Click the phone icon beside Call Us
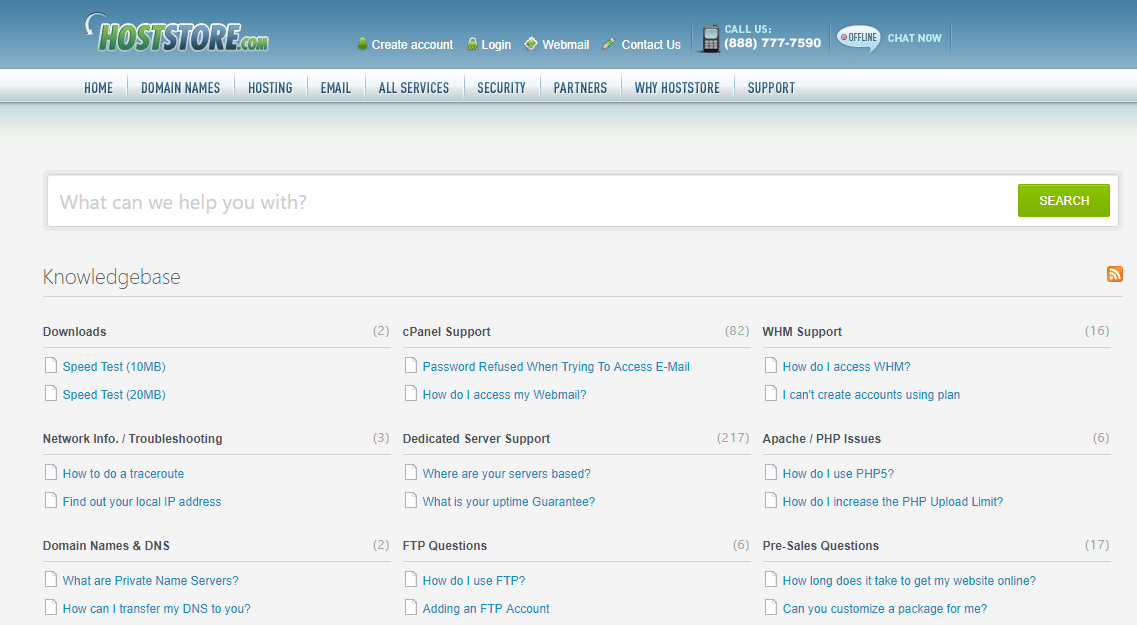Viewport: 1137px width, 625px height. pos(711,38)
